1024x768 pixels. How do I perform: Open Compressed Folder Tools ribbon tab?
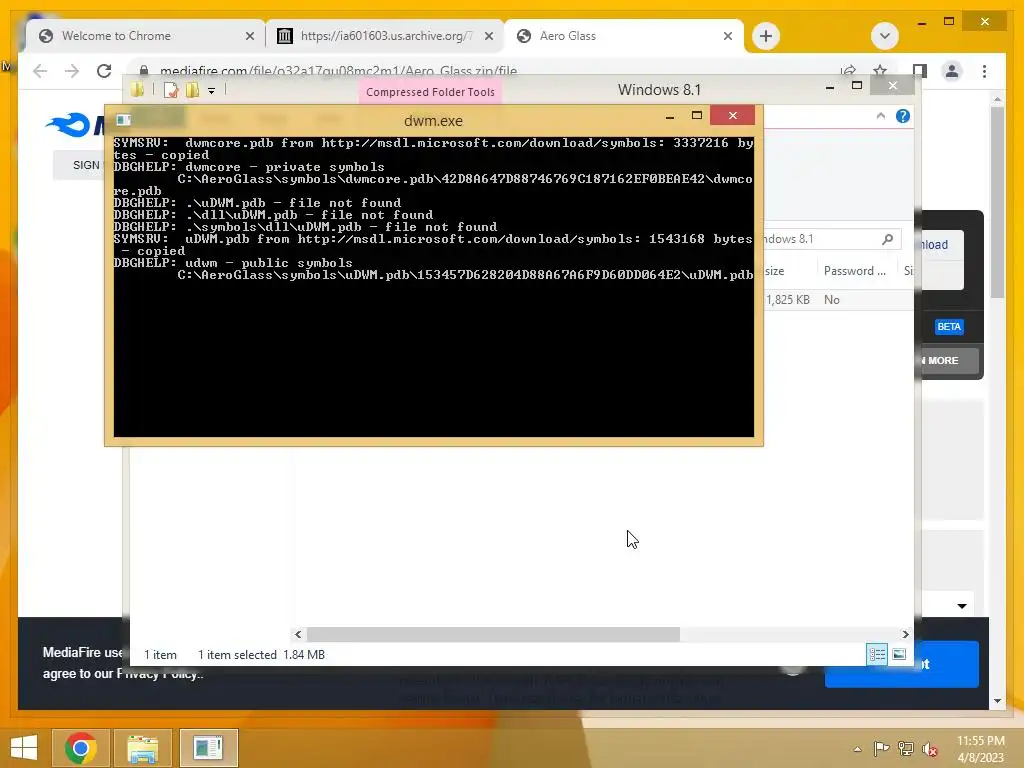430,92
